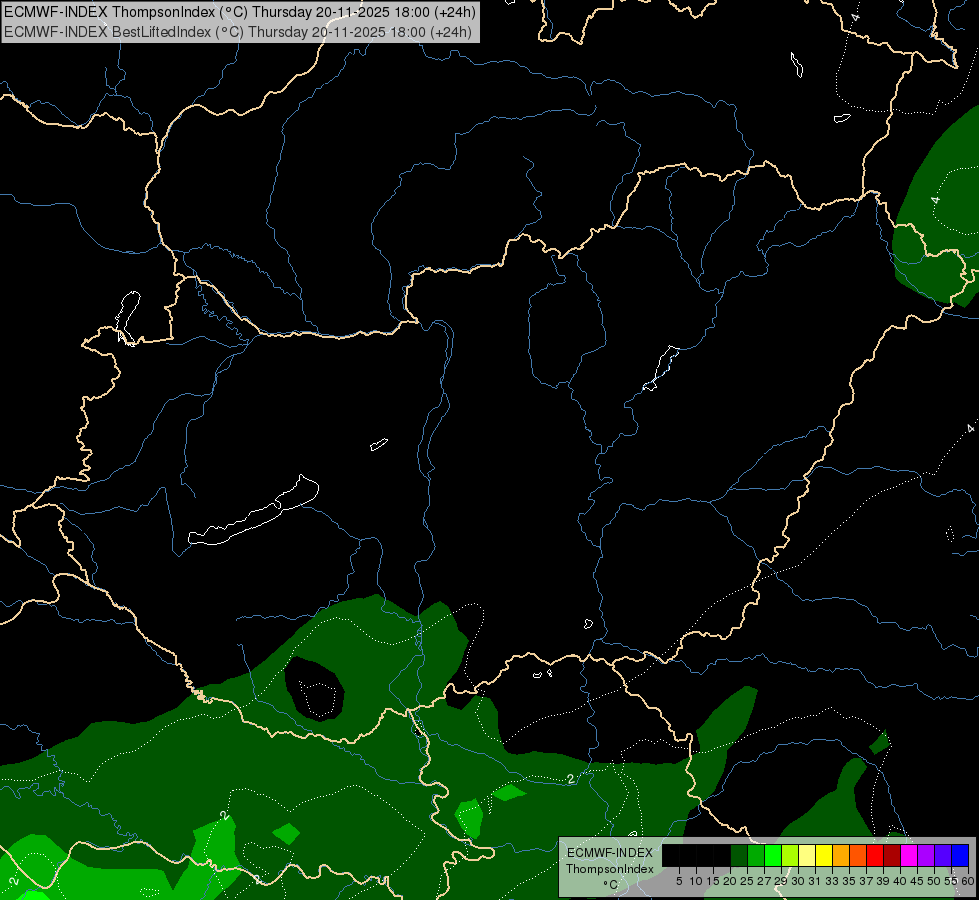
Task: Click the dark red 39–40 legend swatch
Action: (892, 855)
